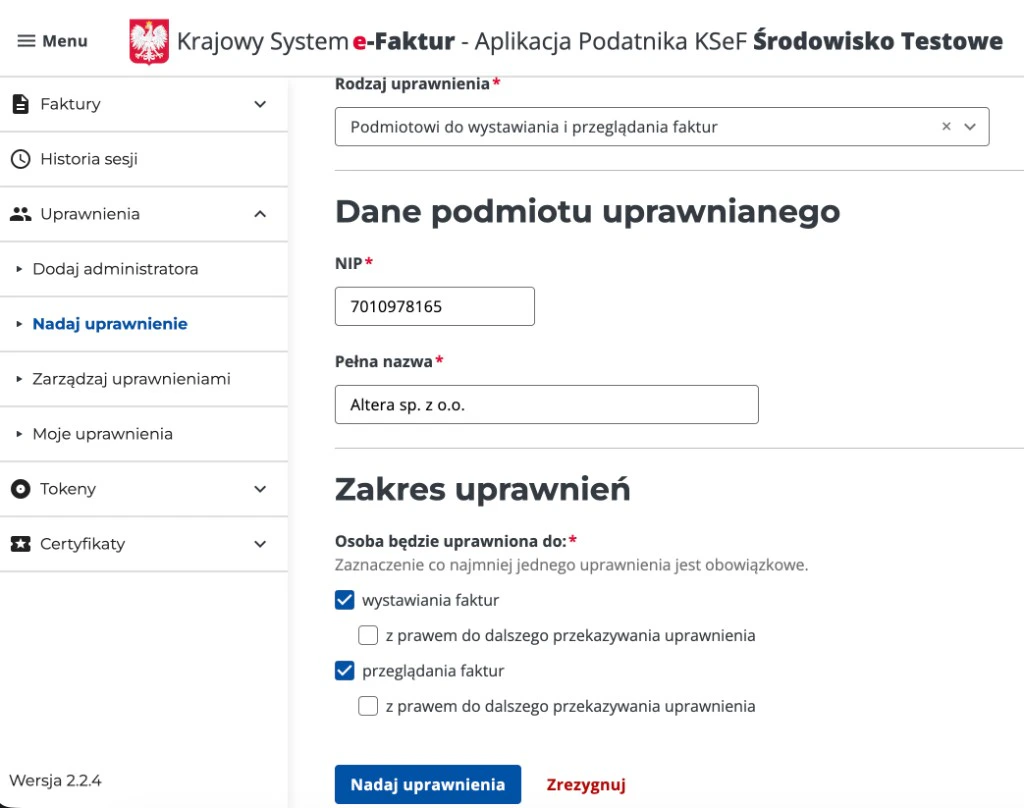The height and width of the screenshot is (808, 1024).
Task: Expand the Tokeny section chevron
Action: click(260, 489)
